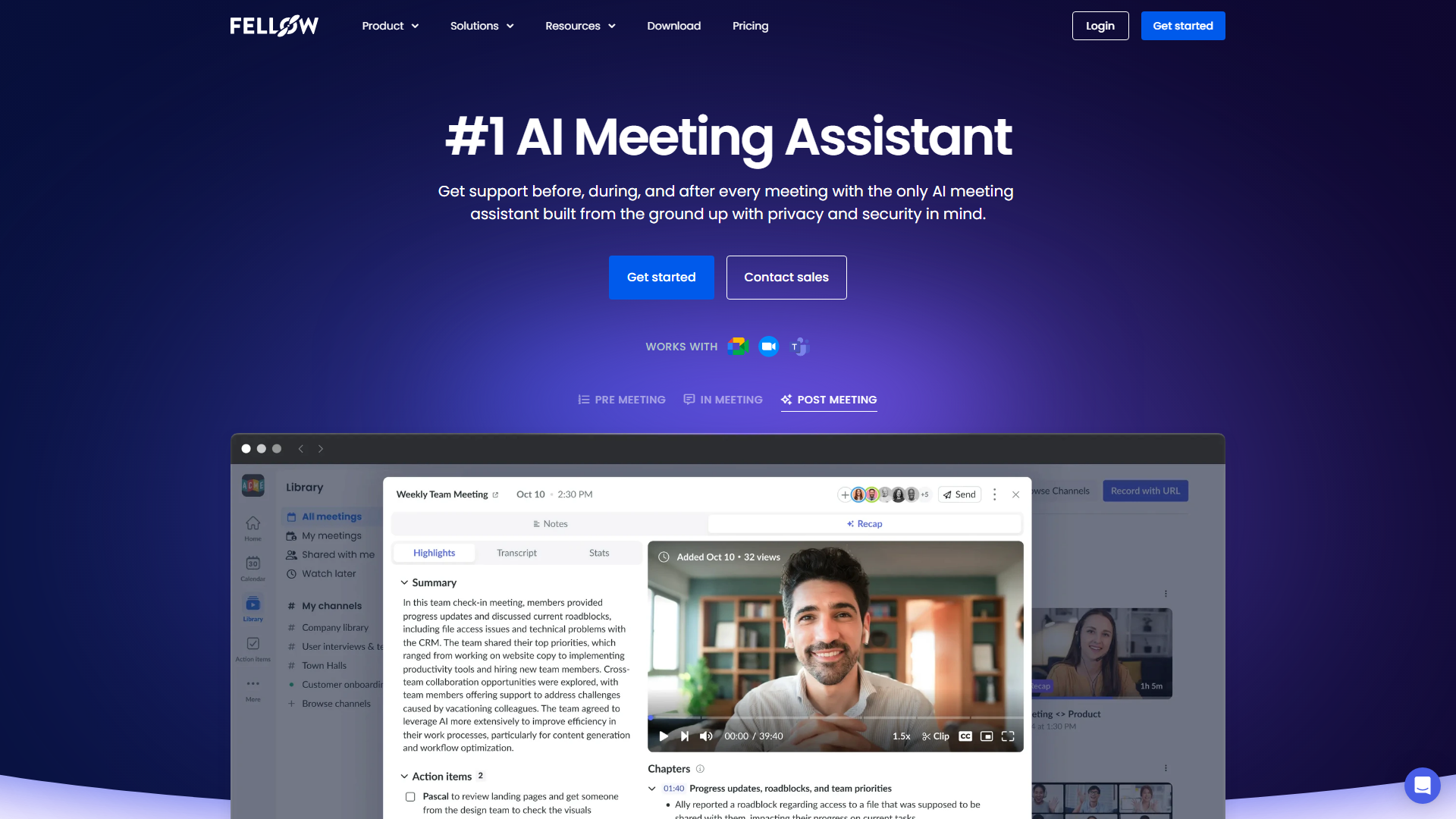Click the Library panel icon in sidebar
1456x819 pixels.
pos(253,608)
